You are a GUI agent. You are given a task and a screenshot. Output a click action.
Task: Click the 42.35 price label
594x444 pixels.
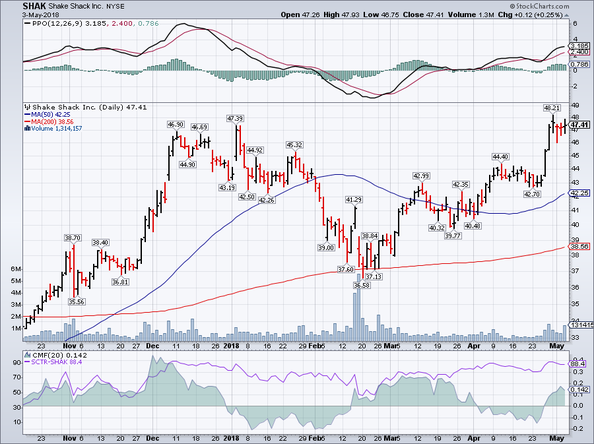point(461,184)
